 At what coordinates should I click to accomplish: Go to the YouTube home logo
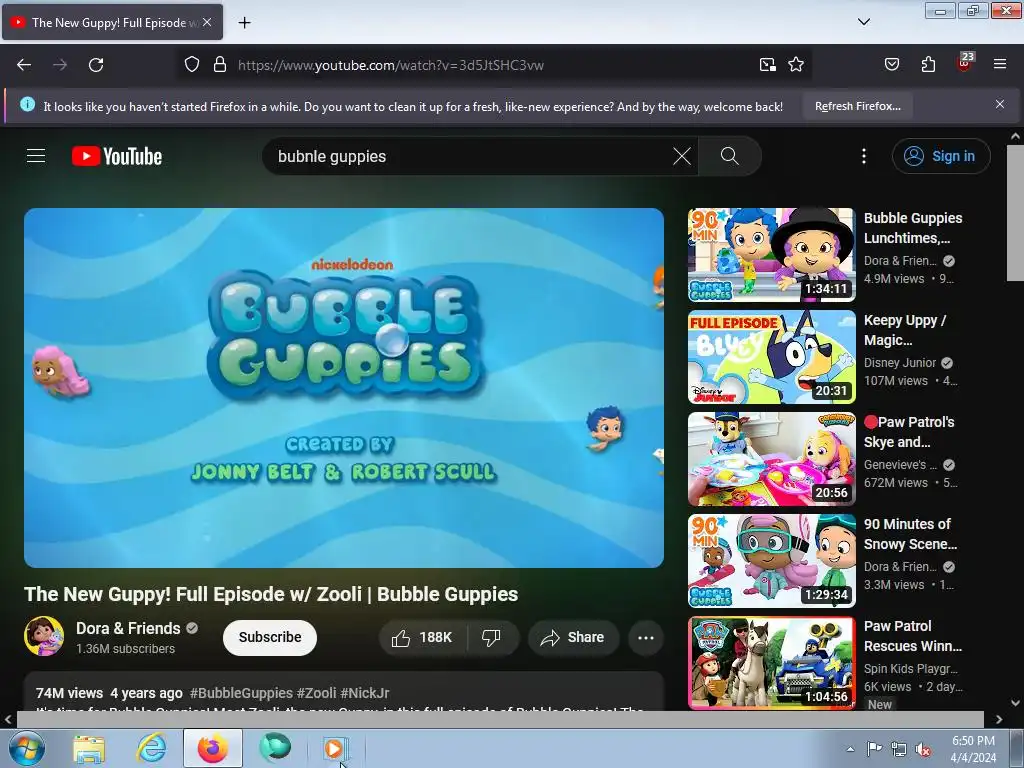point(117,156)
